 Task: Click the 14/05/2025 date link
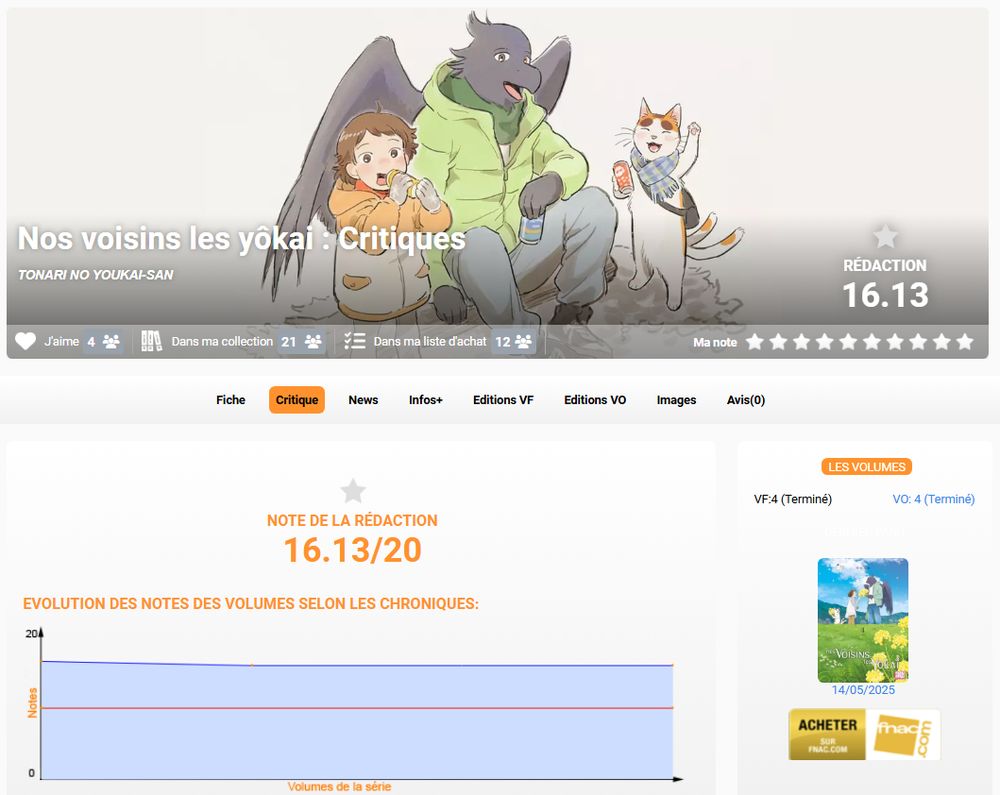863,690
